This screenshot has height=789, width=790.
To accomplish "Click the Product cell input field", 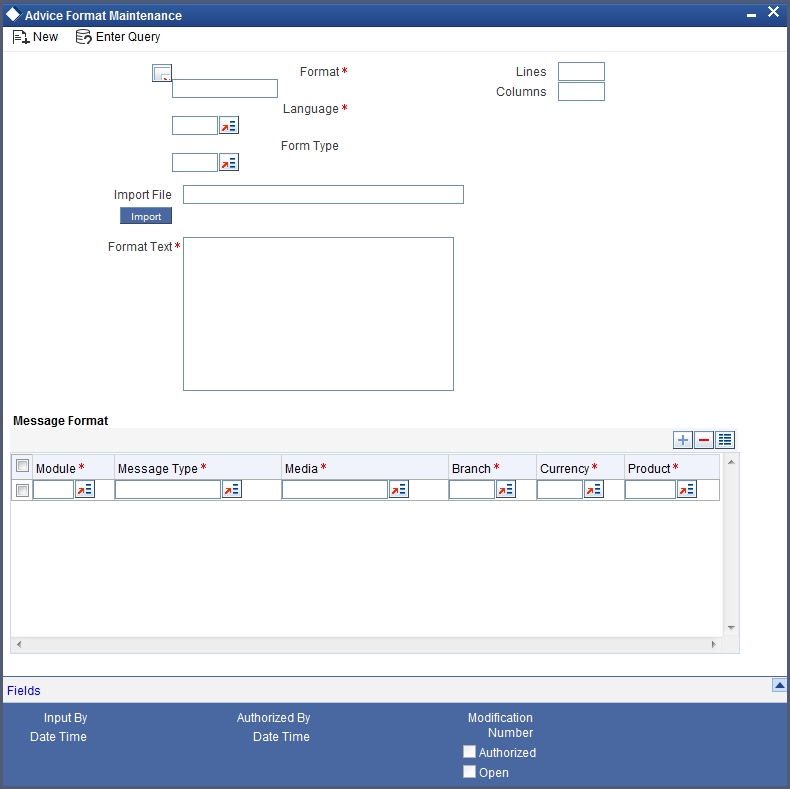I will 650,490.
